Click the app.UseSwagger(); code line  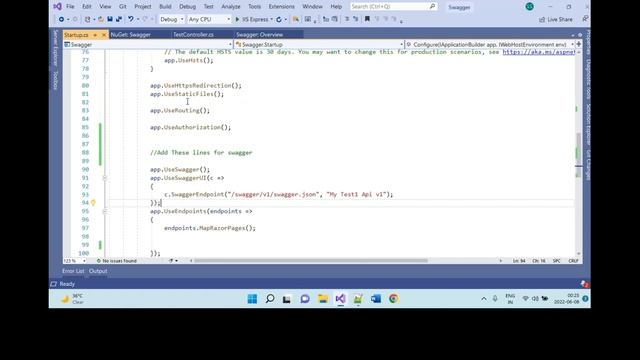pyautogui.click(x=180, y=169)
